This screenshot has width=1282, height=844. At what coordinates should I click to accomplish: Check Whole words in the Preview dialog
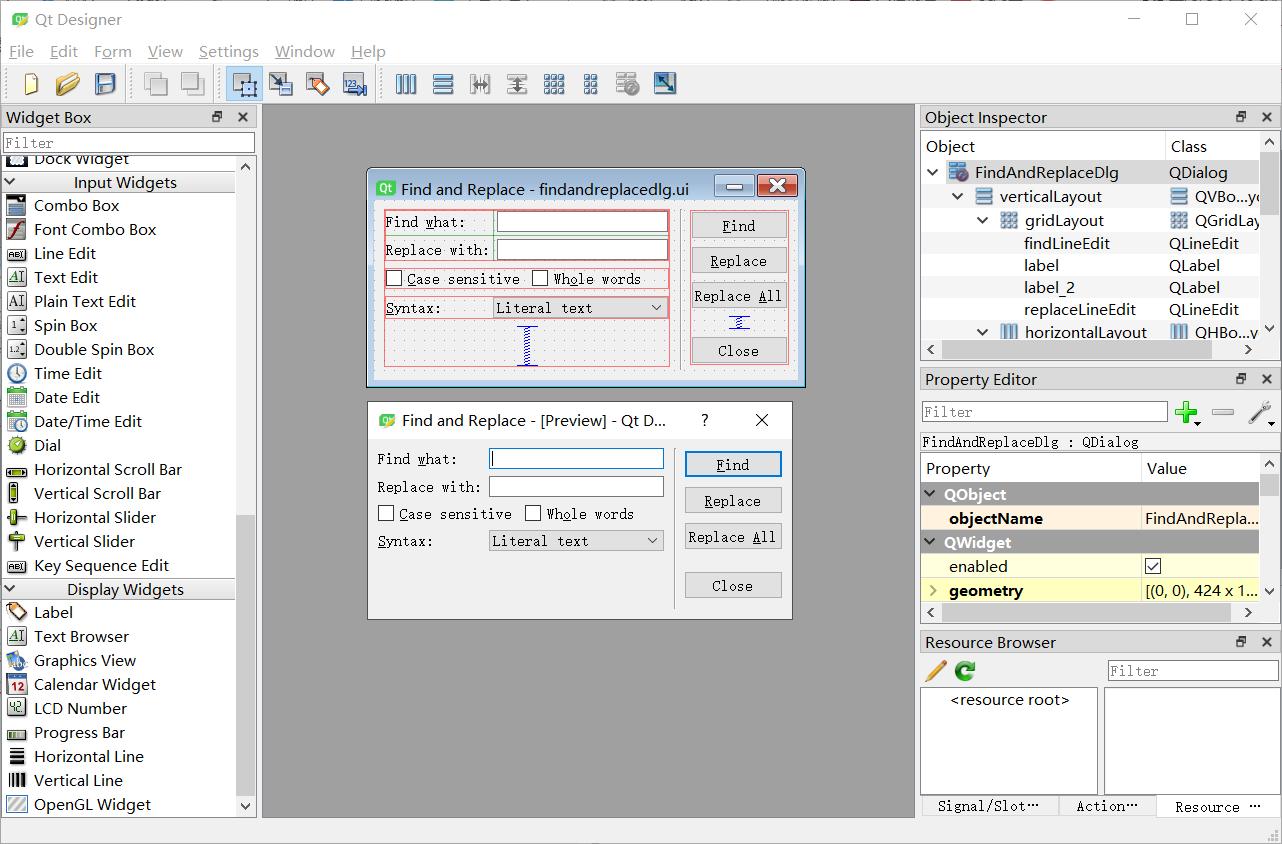pos(533,514)
